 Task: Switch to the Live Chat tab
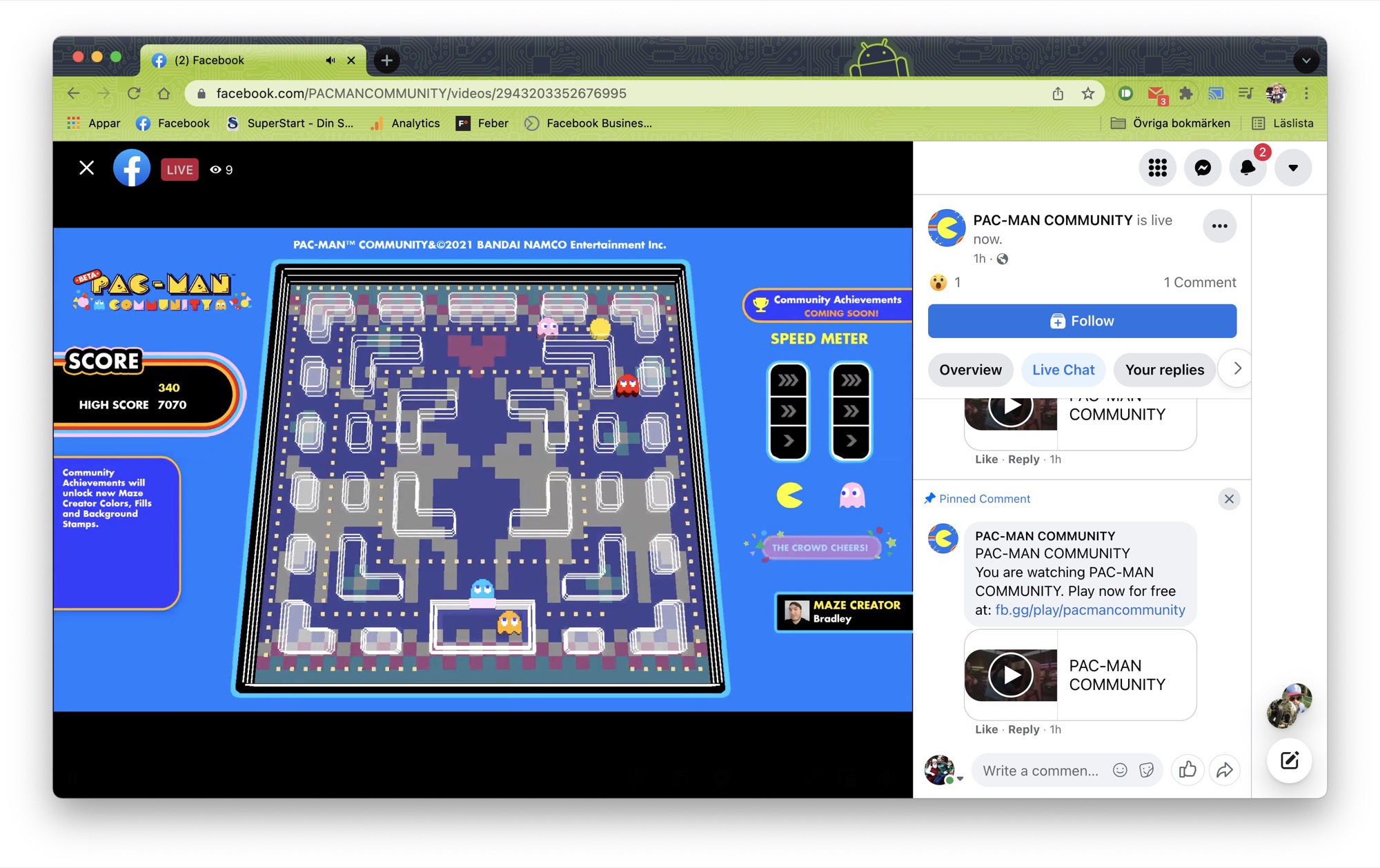coord(1063,369)
